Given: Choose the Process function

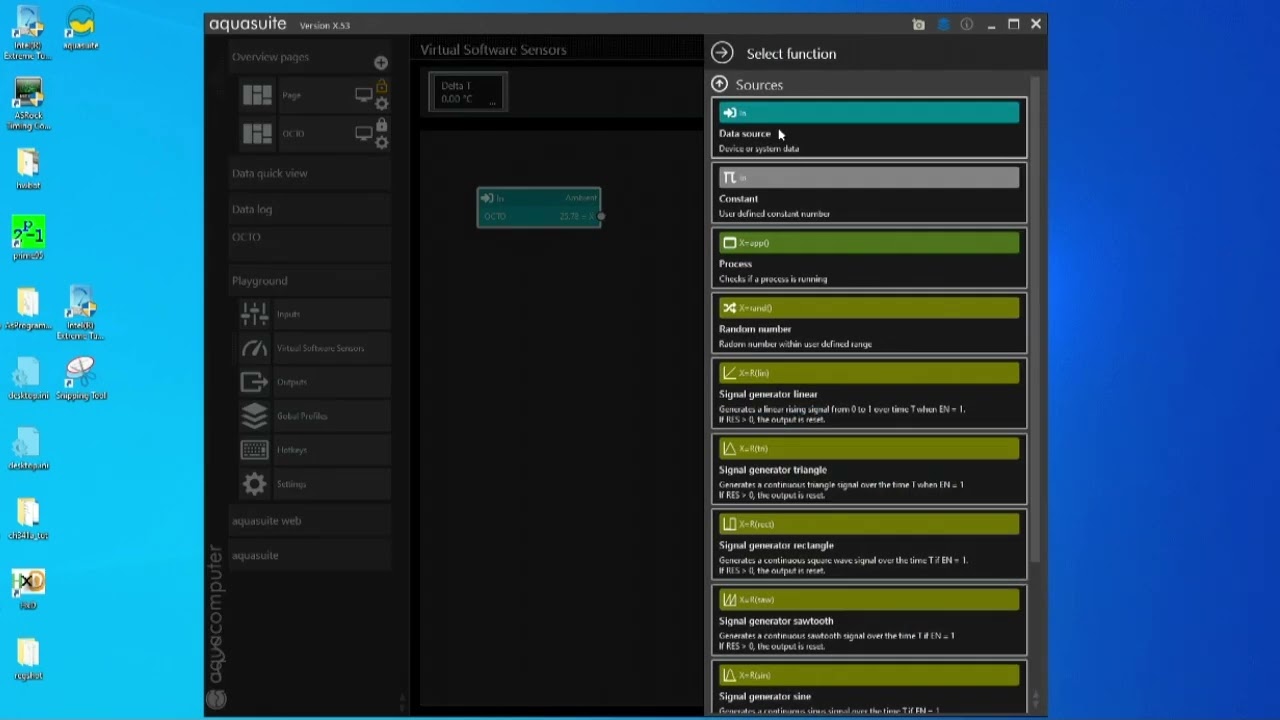Looking at the screenshot, I should [x=869, y=258].
